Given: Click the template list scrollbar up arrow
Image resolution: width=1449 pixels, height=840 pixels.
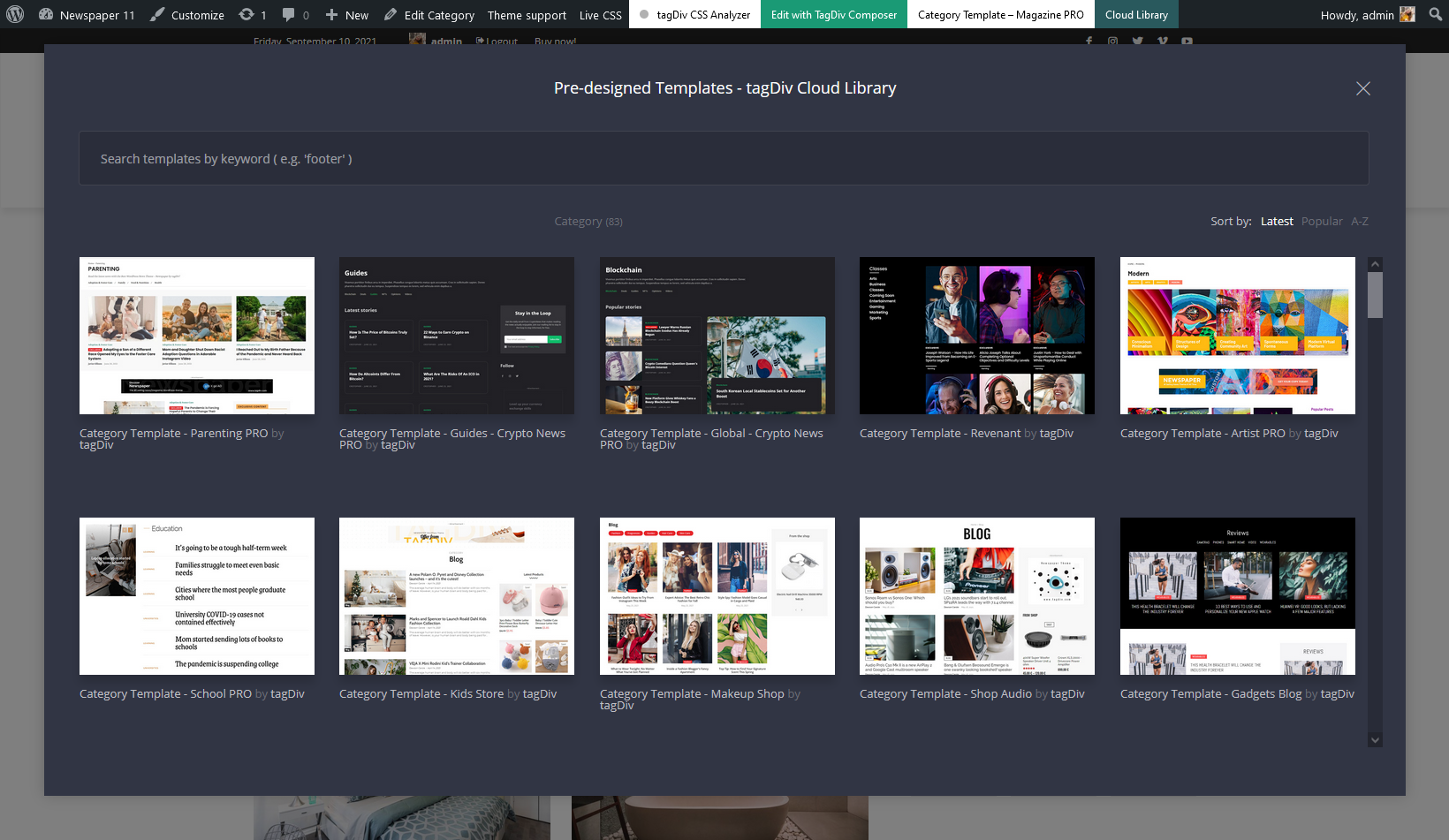Looking at the screenshot, I should (x=1375, y=264).
